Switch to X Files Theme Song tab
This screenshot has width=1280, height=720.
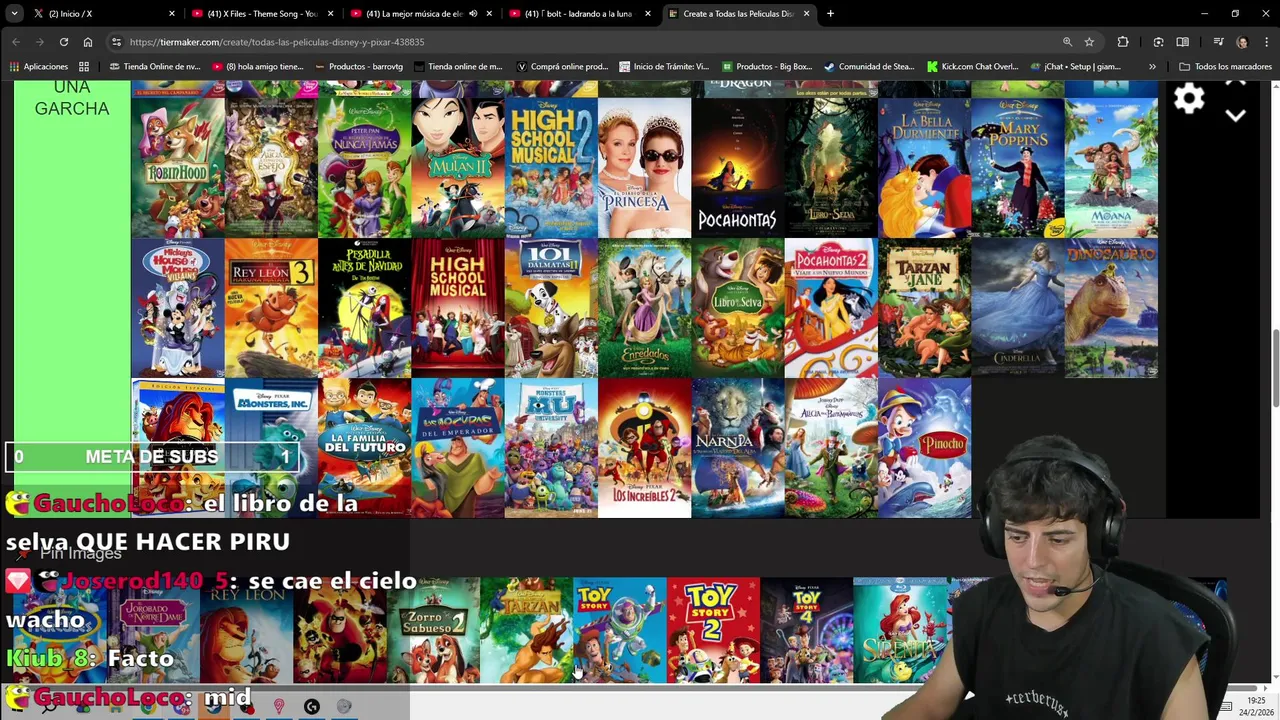[262, 14]
